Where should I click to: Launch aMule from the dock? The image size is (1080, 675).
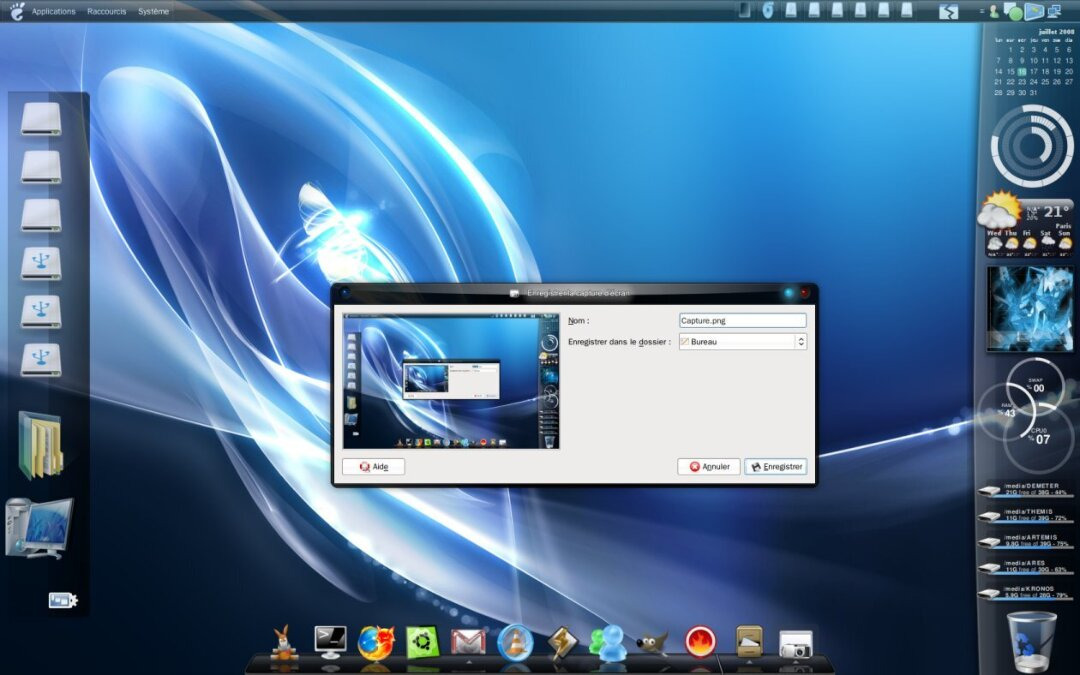pos(285,642)
